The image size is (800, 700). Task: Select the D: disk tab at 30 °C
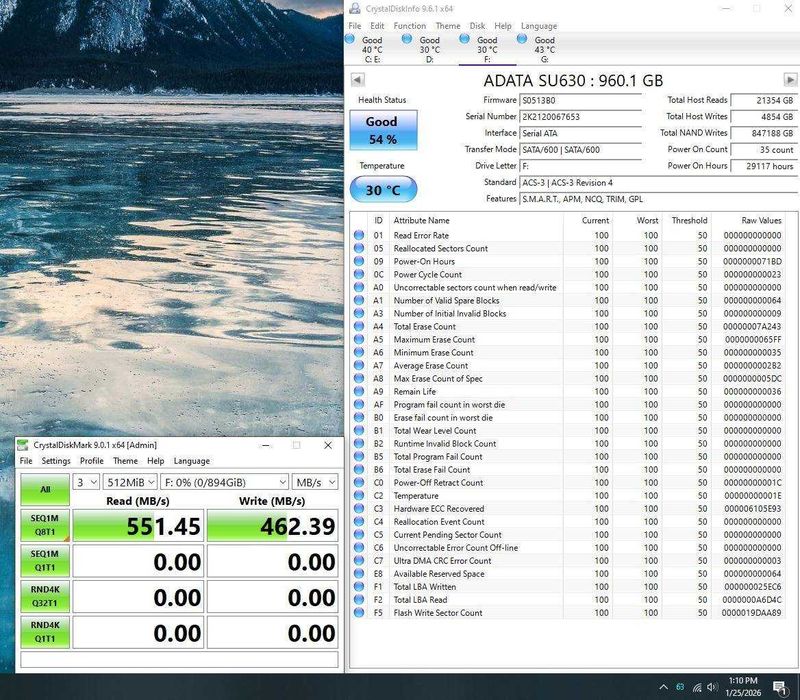430,49
